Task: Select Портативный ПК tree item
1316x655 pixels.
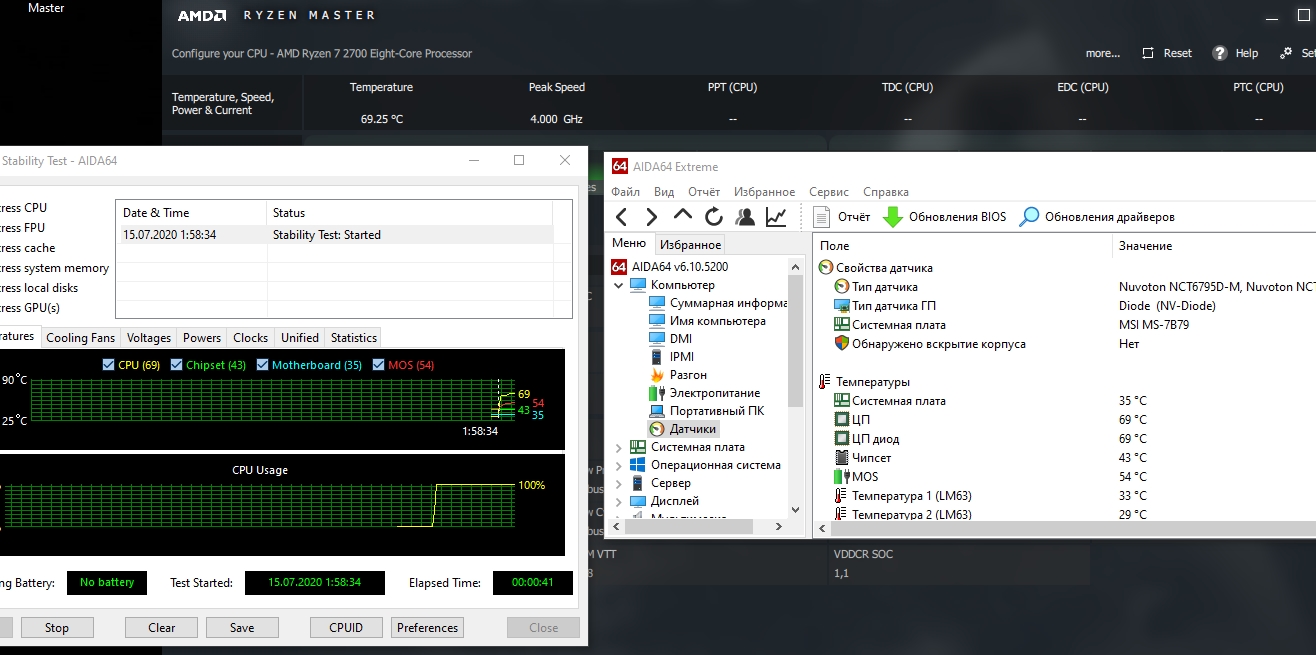Action: 706,411
